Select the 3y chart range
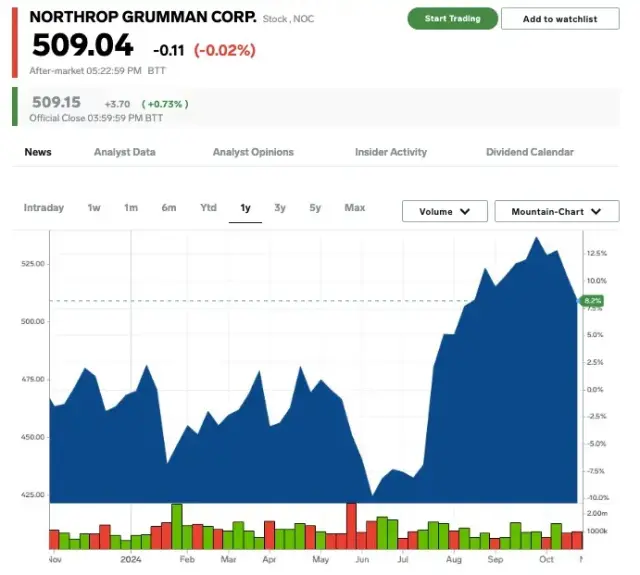Image resolution: width=640 pixels, height=575 pixels. pyautogui.click(x=280, y=208)
